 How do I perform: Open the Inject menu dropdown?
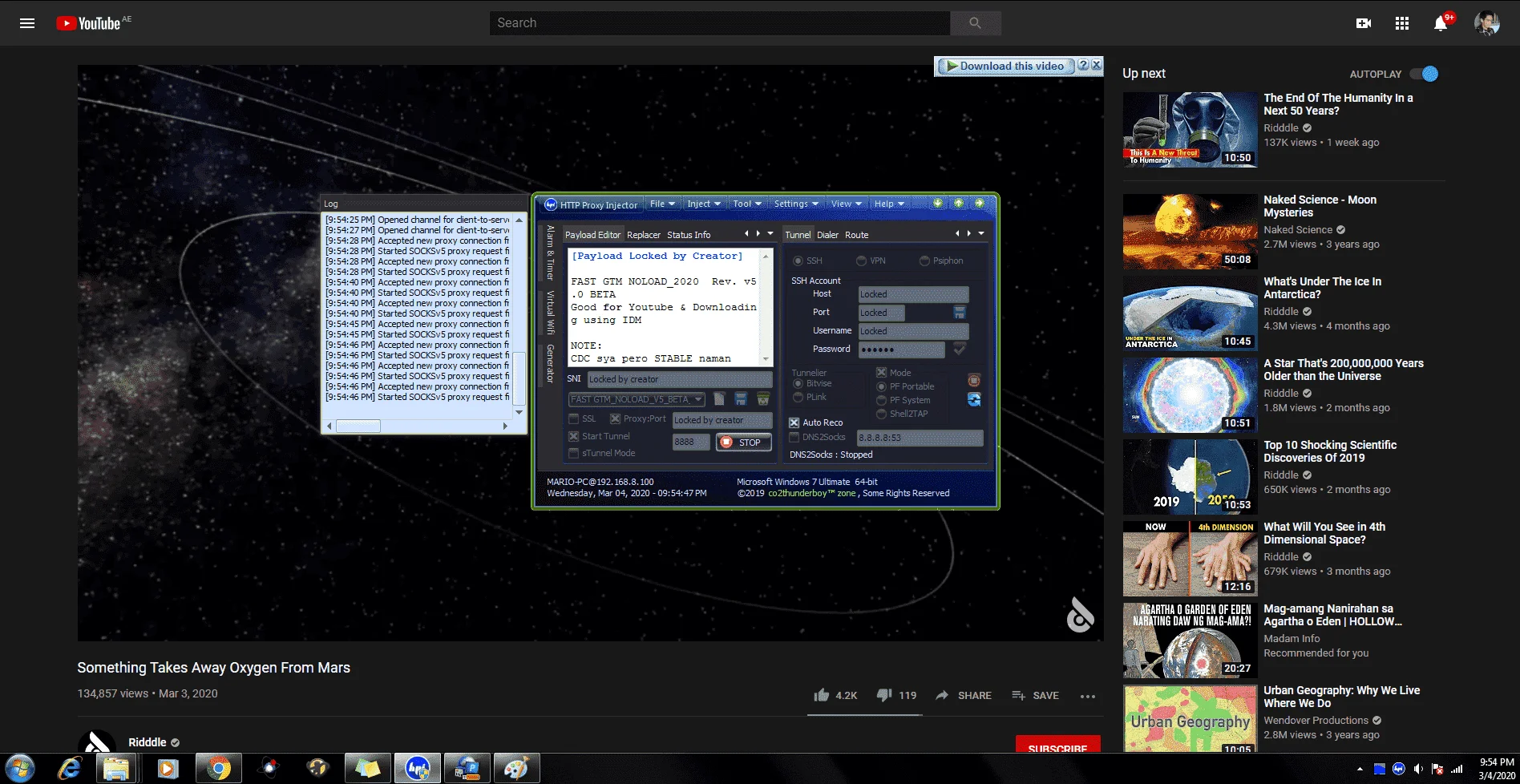pos(704,204)
